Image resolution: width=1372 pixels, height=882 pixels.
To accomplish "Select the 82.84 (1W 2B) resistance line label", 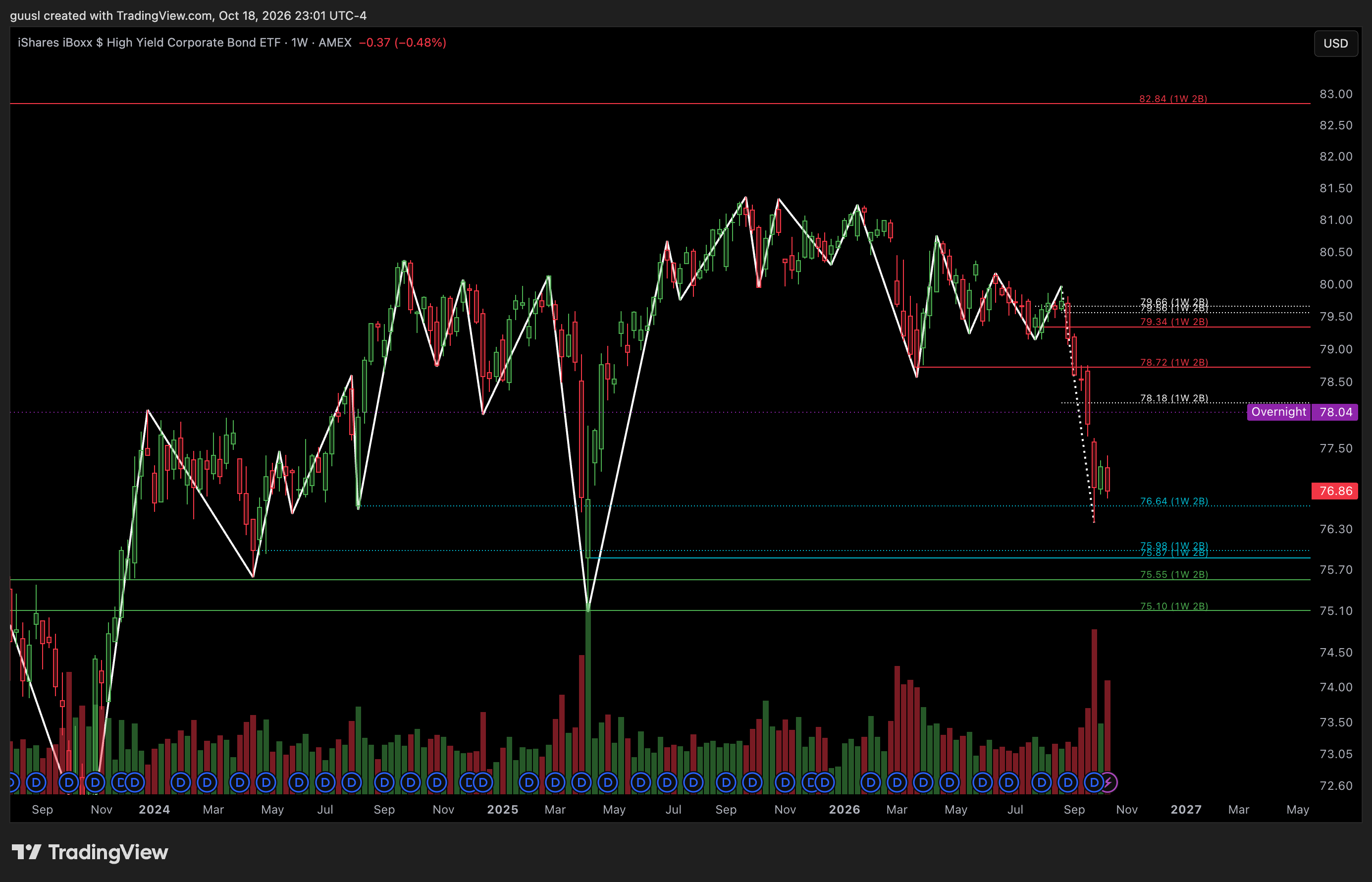I will (1173, 99).
